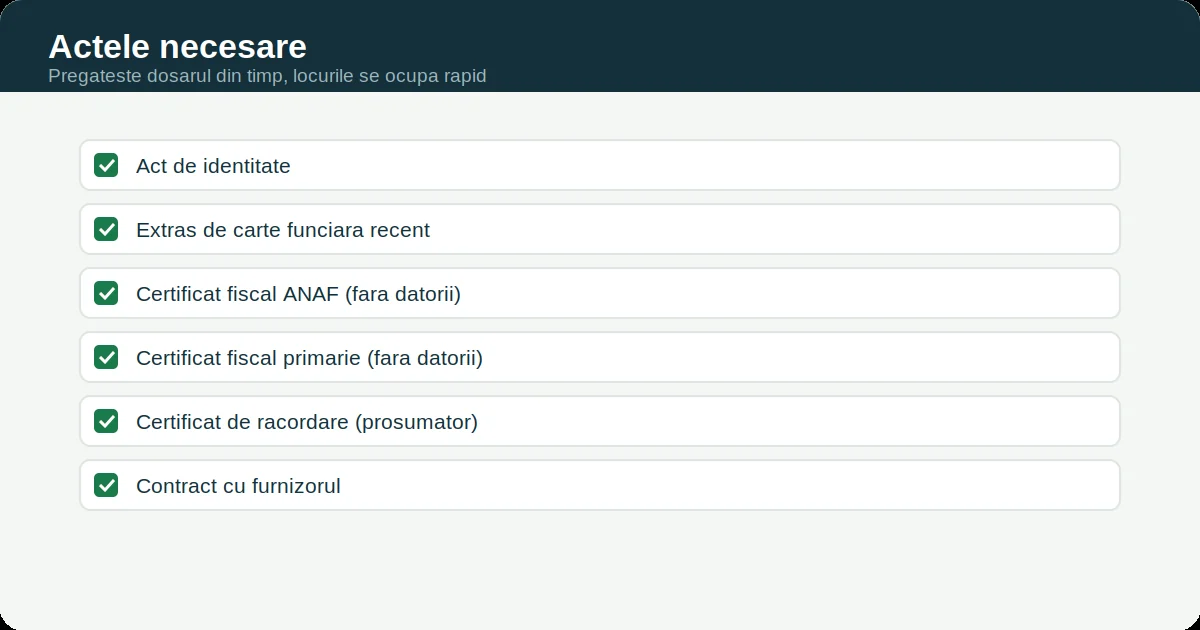Select 'Certificat fiscal primarie (fara datorii)' label
Image resolution: width=1200 pixels, height=630 pixels.
pos(309,358)
